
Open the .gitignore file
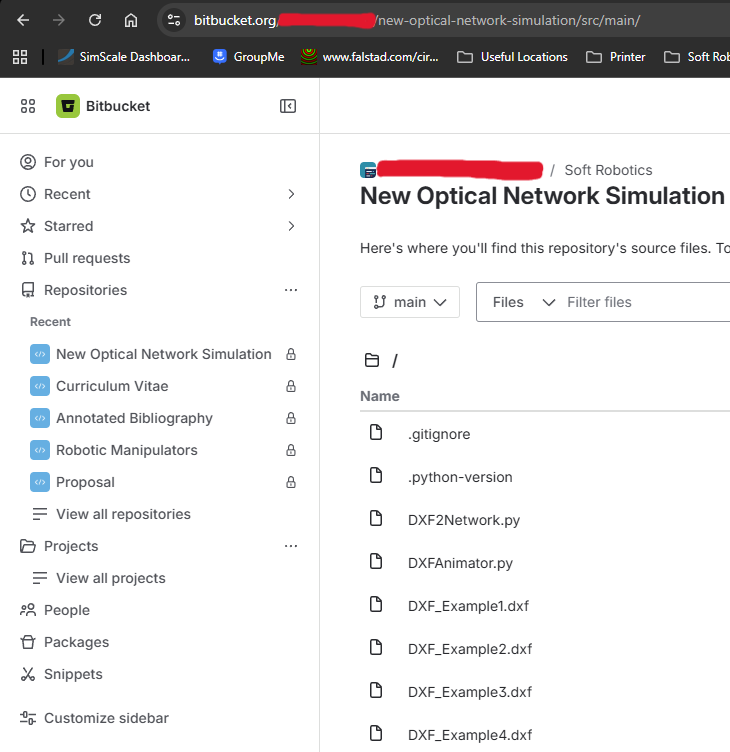tap(439, 434)
